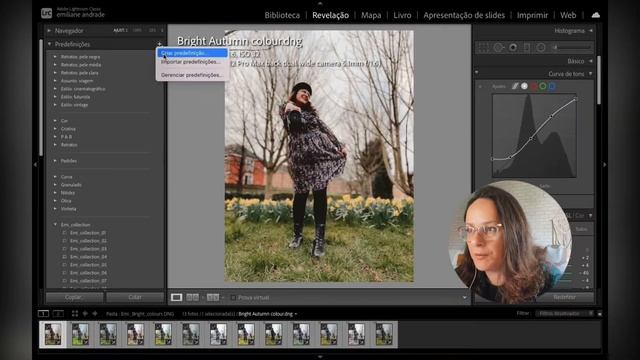Switch to the Mapa module

coord(371,15)
